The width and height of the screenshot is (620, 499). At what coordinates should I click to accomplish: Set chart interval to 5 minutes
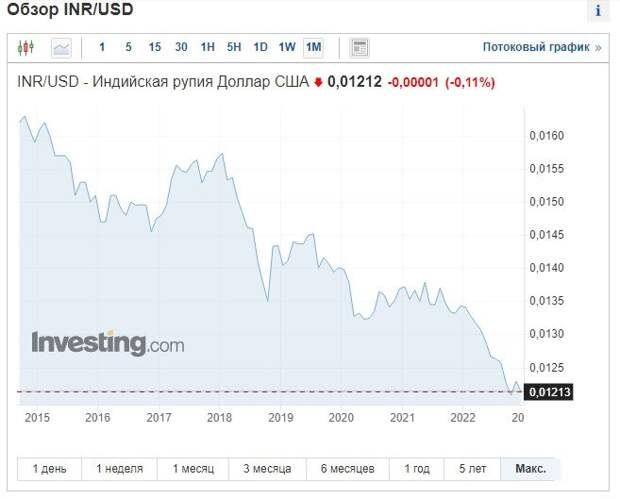(x=128, y=47)
